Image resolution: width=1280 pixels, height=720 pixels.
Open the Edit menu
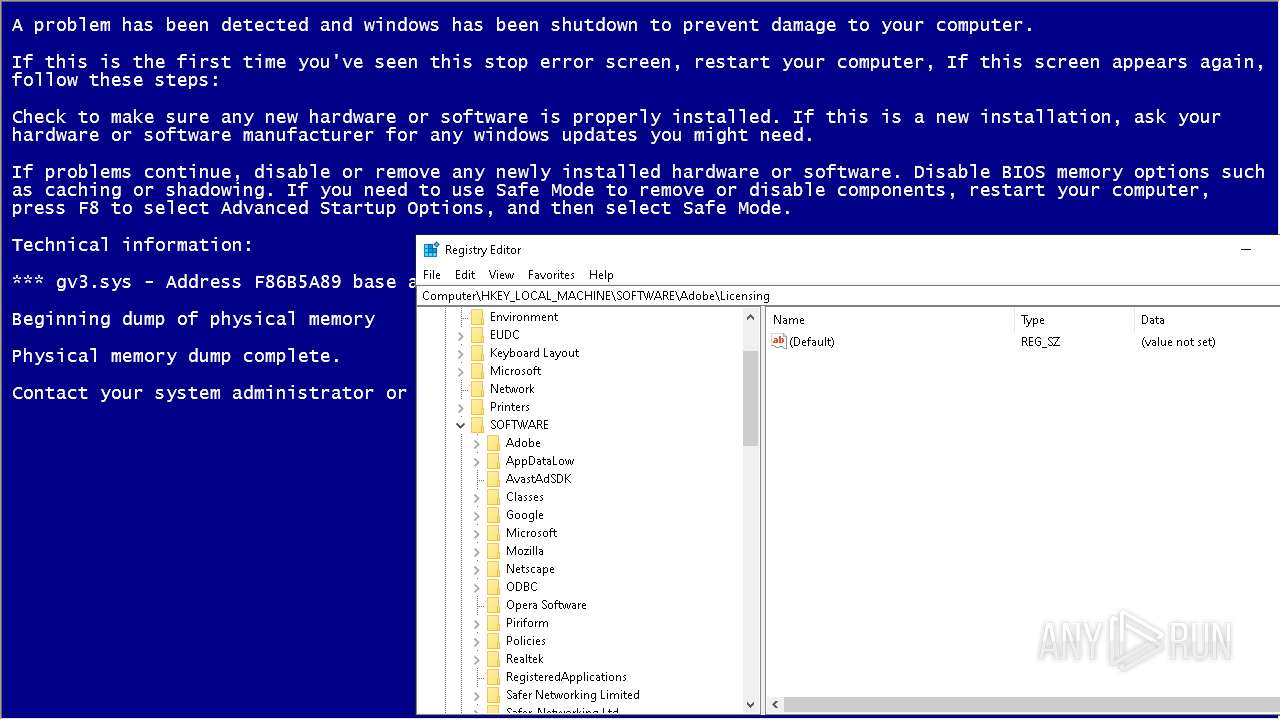tap(465, 275)
